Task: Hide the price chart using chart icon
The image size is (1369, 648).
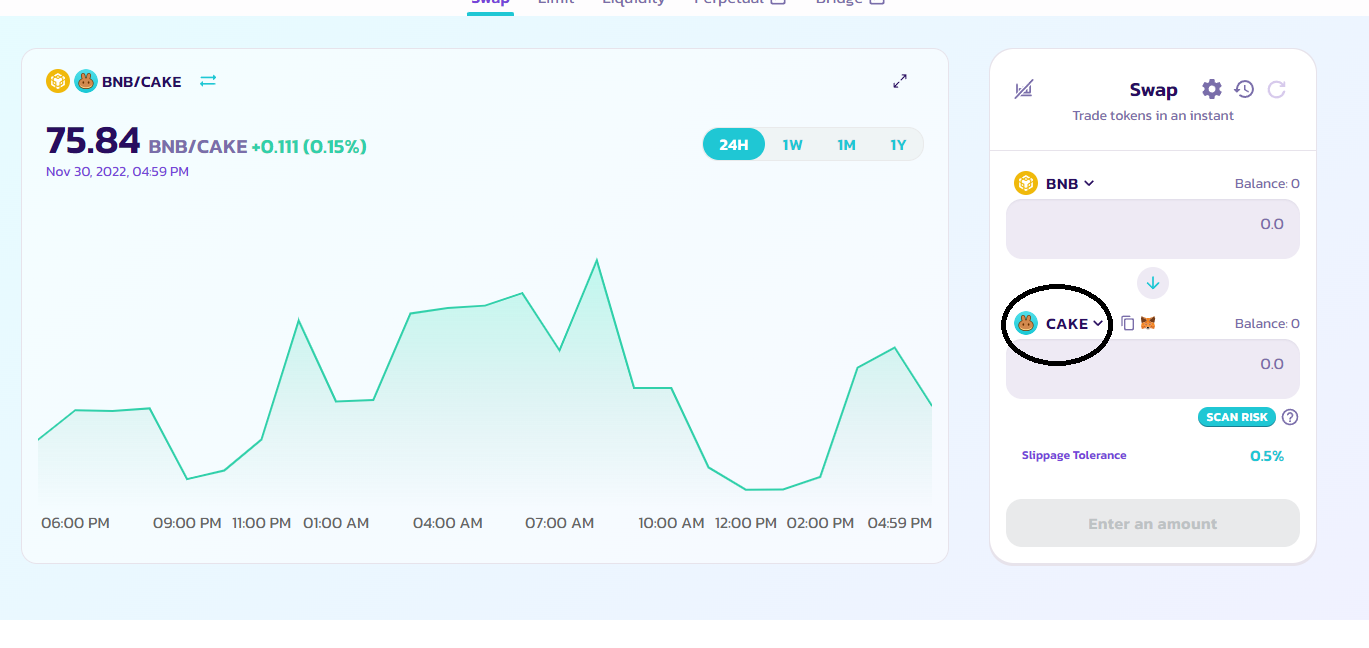Action: 1023,90
